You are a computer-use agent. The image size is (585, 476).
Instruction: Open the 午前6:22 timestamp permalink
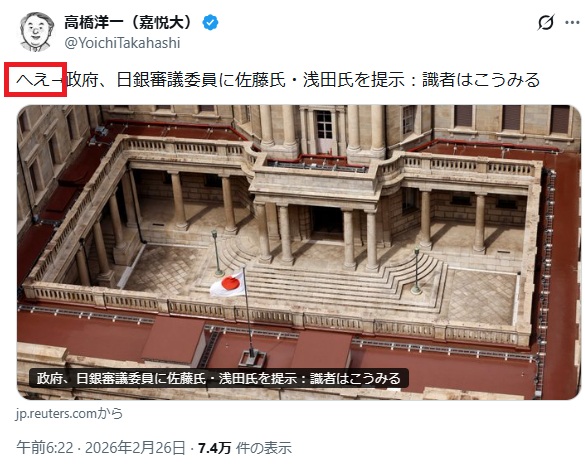pos(45,447)
